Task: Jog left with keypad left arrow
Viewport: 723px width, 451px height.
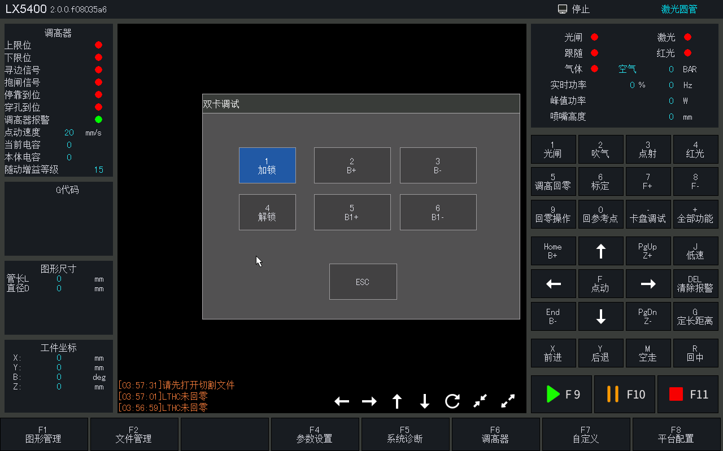Action: [553, 284]
